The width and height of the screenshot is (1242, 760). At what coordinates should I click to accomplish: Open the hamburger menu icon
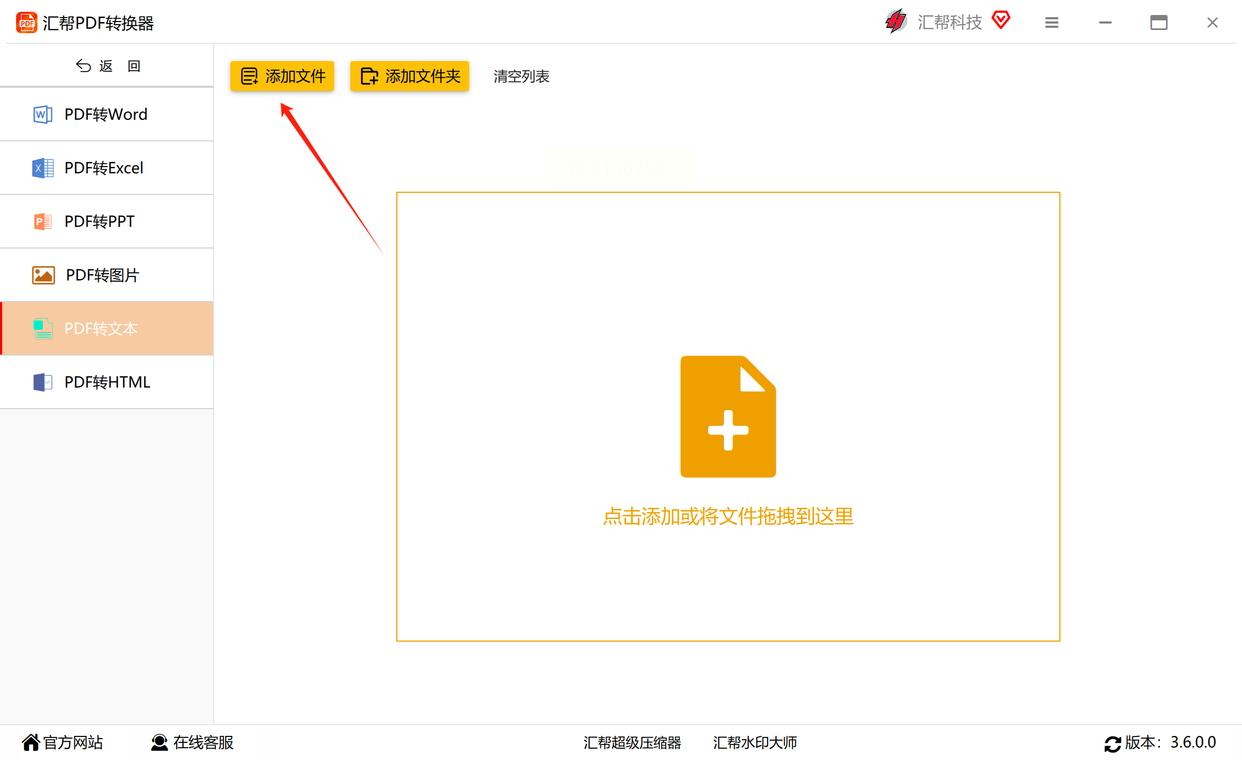click(x=1052, y=22)
